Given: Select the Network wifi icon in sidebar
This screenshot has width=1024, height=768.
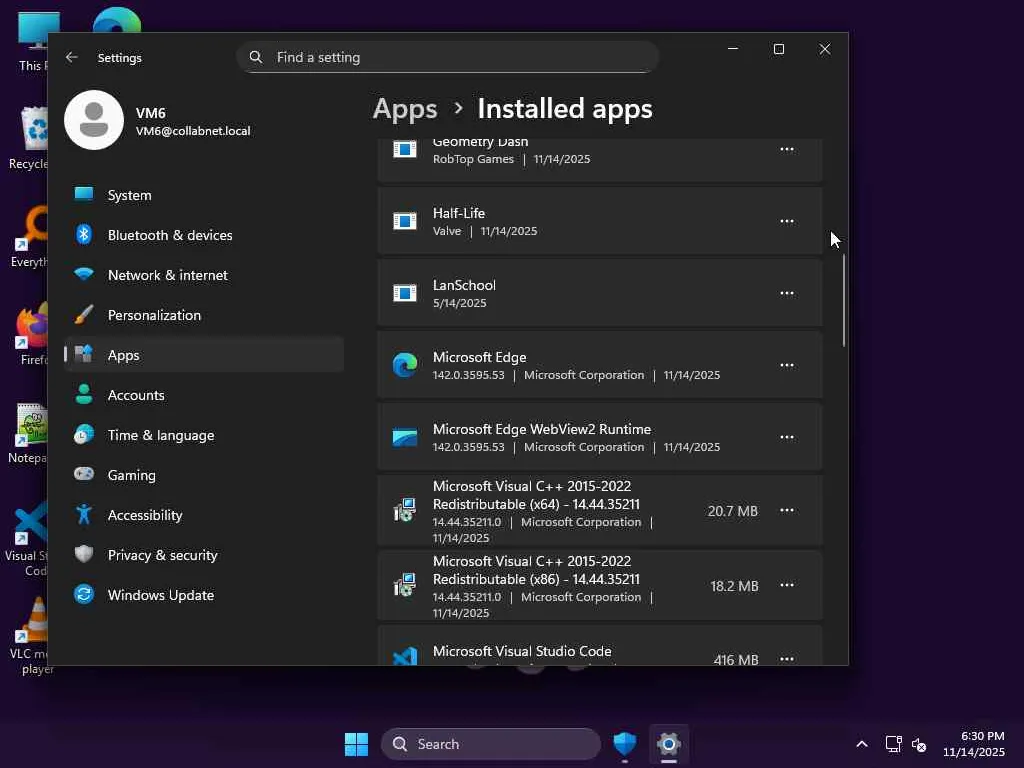Looking at the screenshot, I should [x=84, y=274].
